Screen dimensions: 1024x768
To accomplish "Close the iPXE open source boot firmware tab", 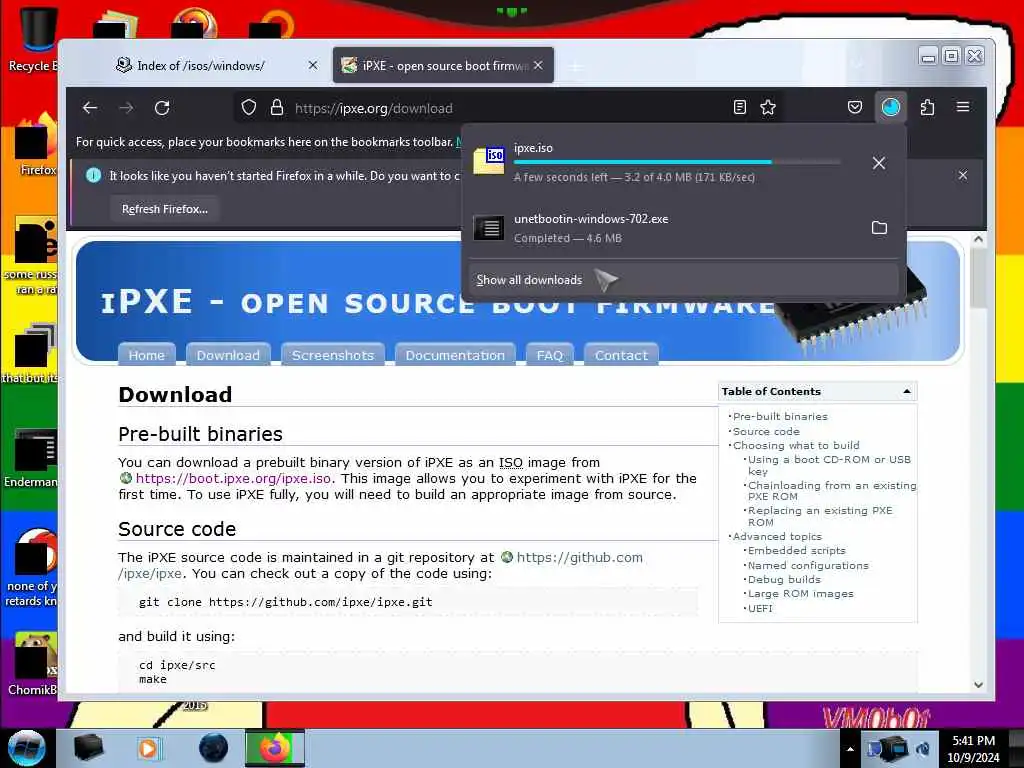I will 538,65.
